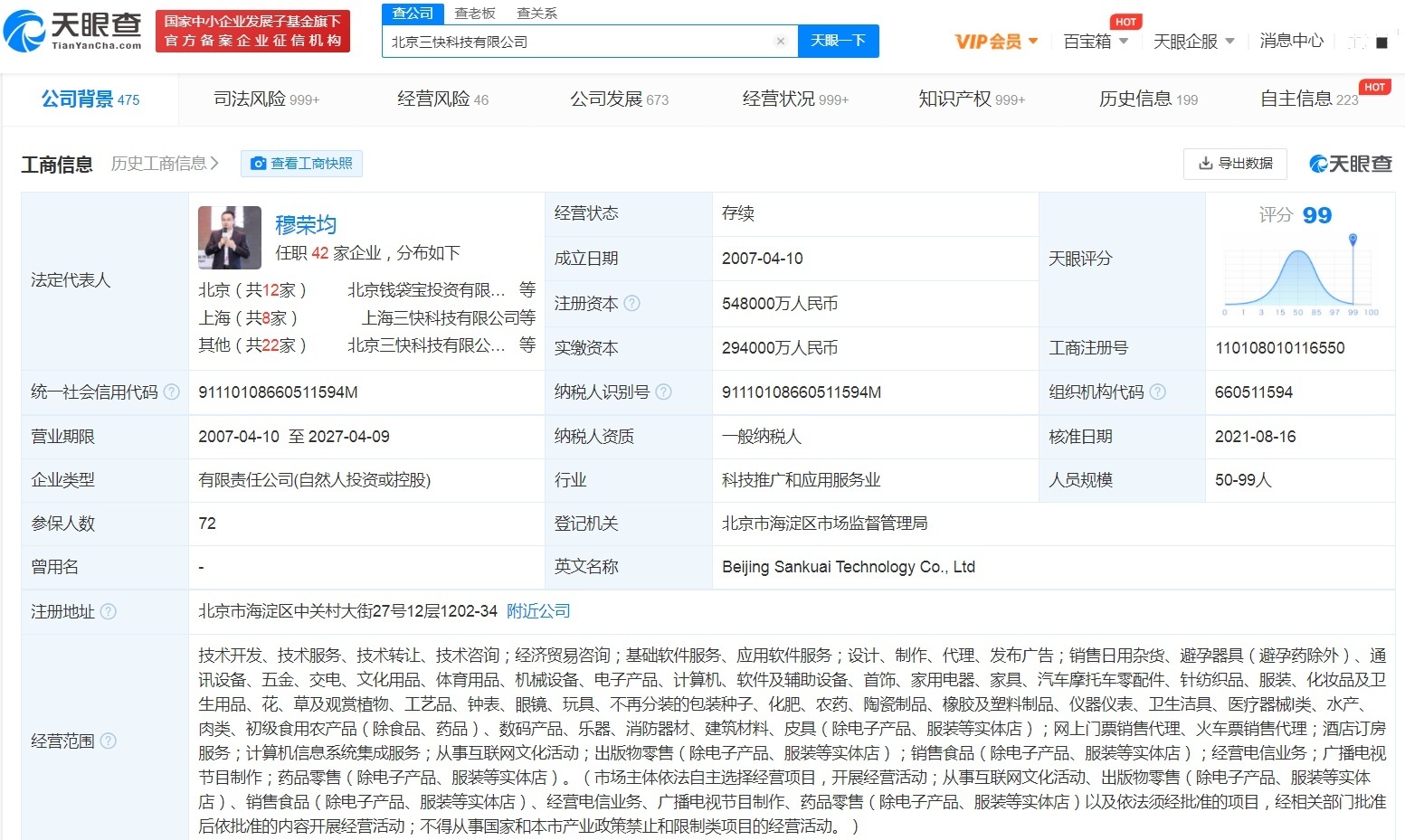This screenshot has width=1405, height=840.
Task: Click the download icon on 导出数据
Action: 1205,164
